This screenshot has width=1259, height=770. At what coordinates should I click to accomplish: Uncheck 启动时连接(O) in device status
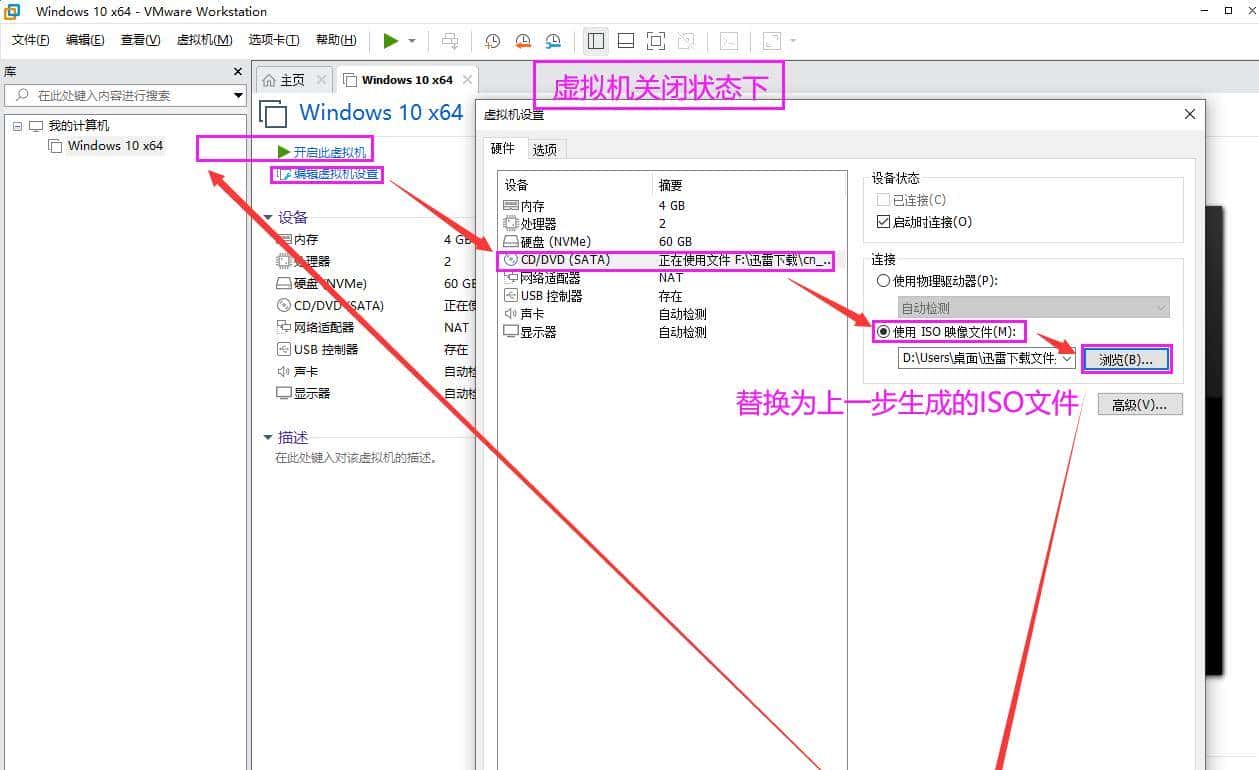point(883,221)
